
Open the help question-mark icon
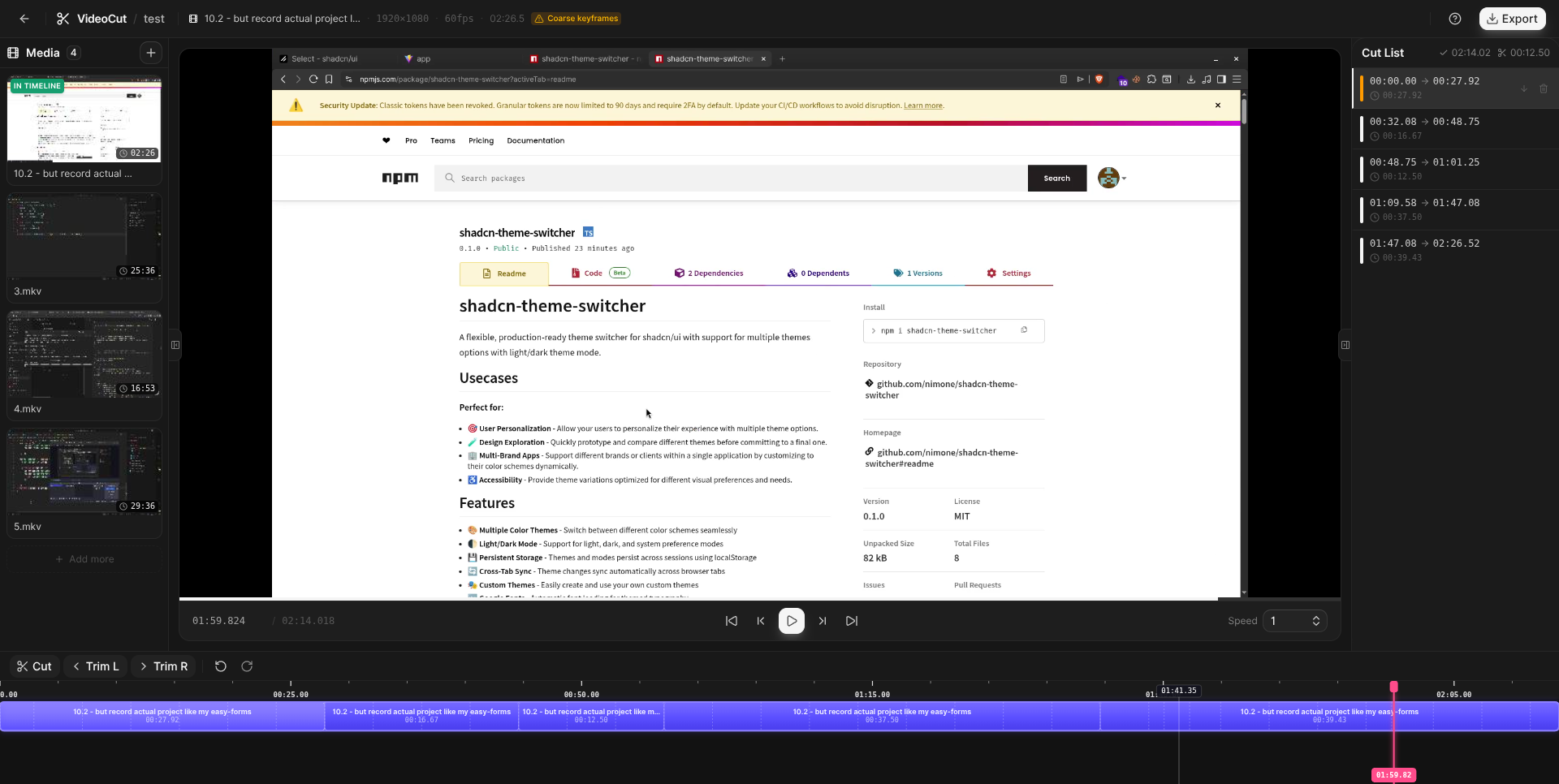click(x=1455, y=19)
